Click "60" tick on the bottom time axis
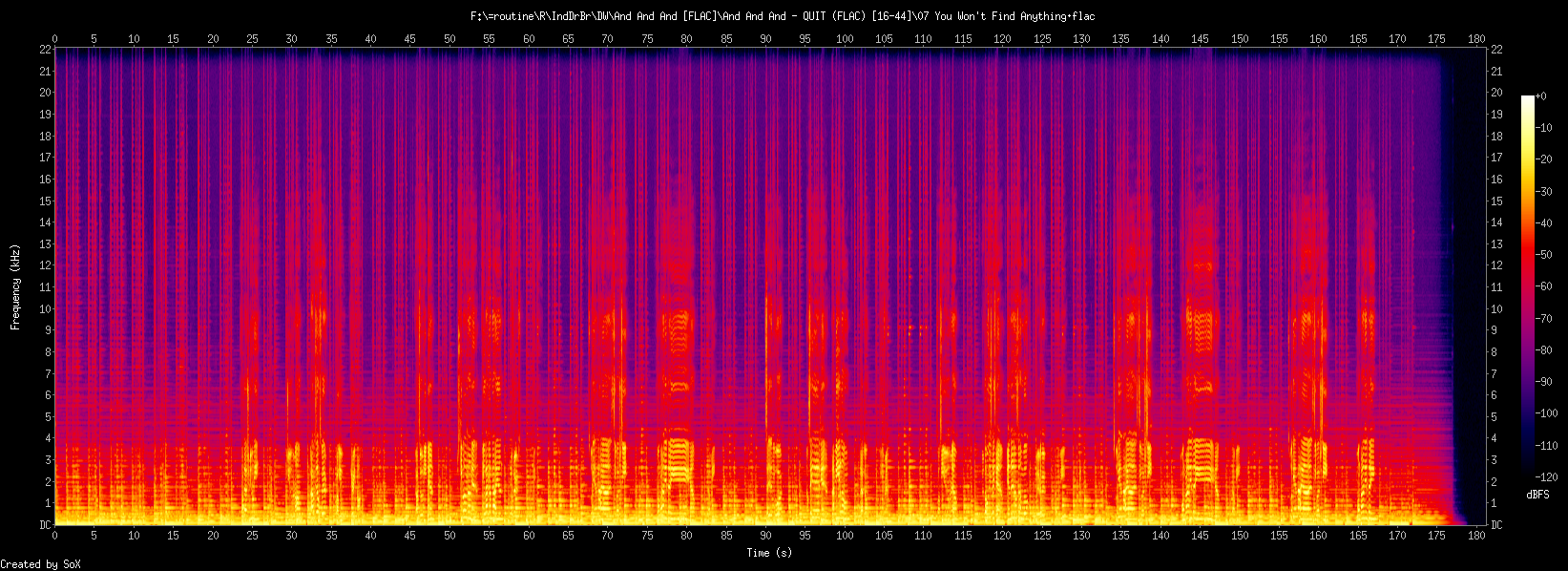The width and height of the screenshot is (1568, 571). tap(529, 536)
